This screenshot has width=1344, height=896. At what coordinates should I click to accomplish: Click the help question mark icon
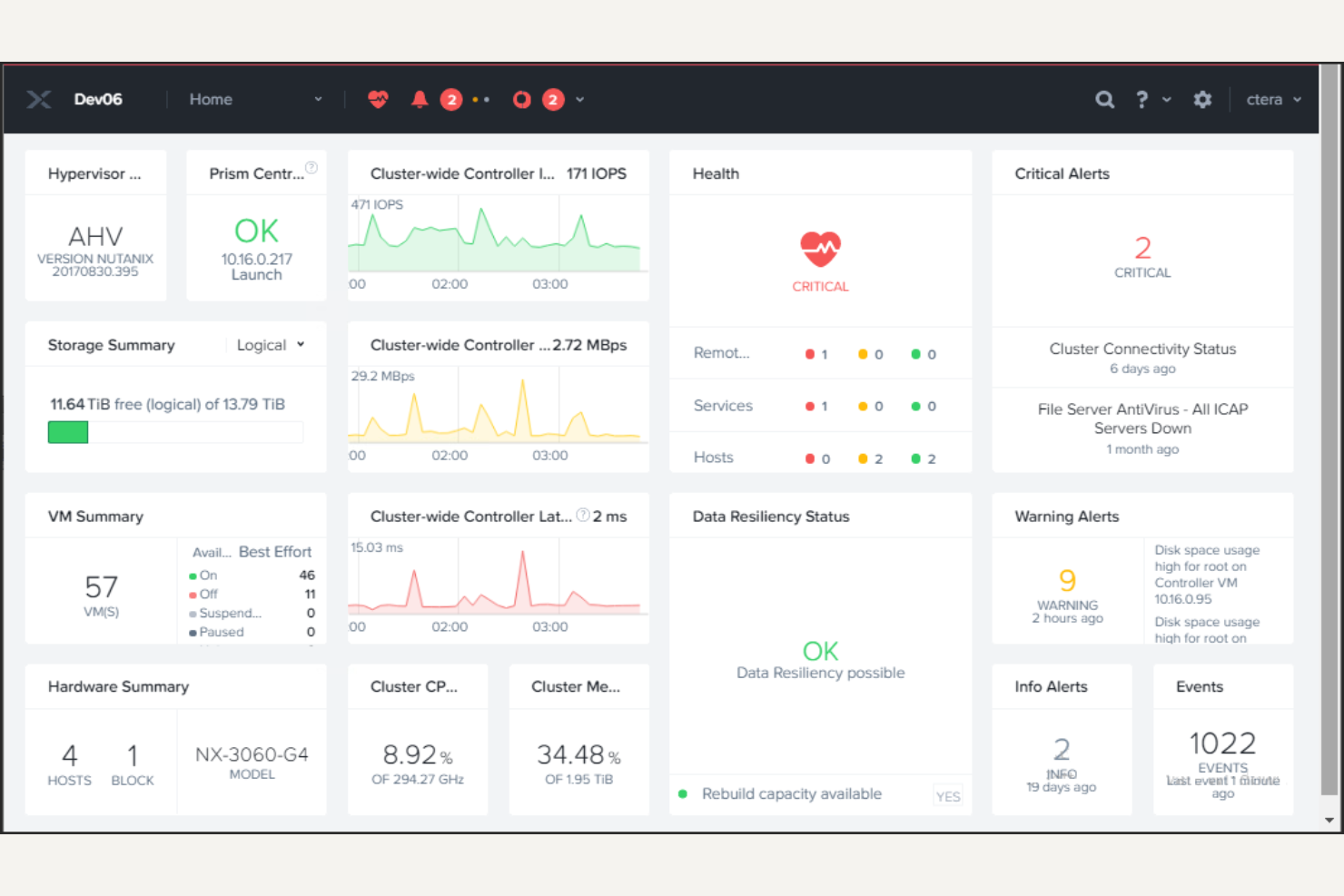click(1141, 99)
